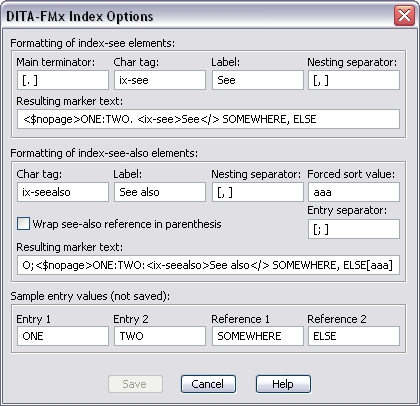The width and height of the screenshot is (420, 406).
Task: Click the Cancel button
Action: pyautogui.click(x=208, y=384)
